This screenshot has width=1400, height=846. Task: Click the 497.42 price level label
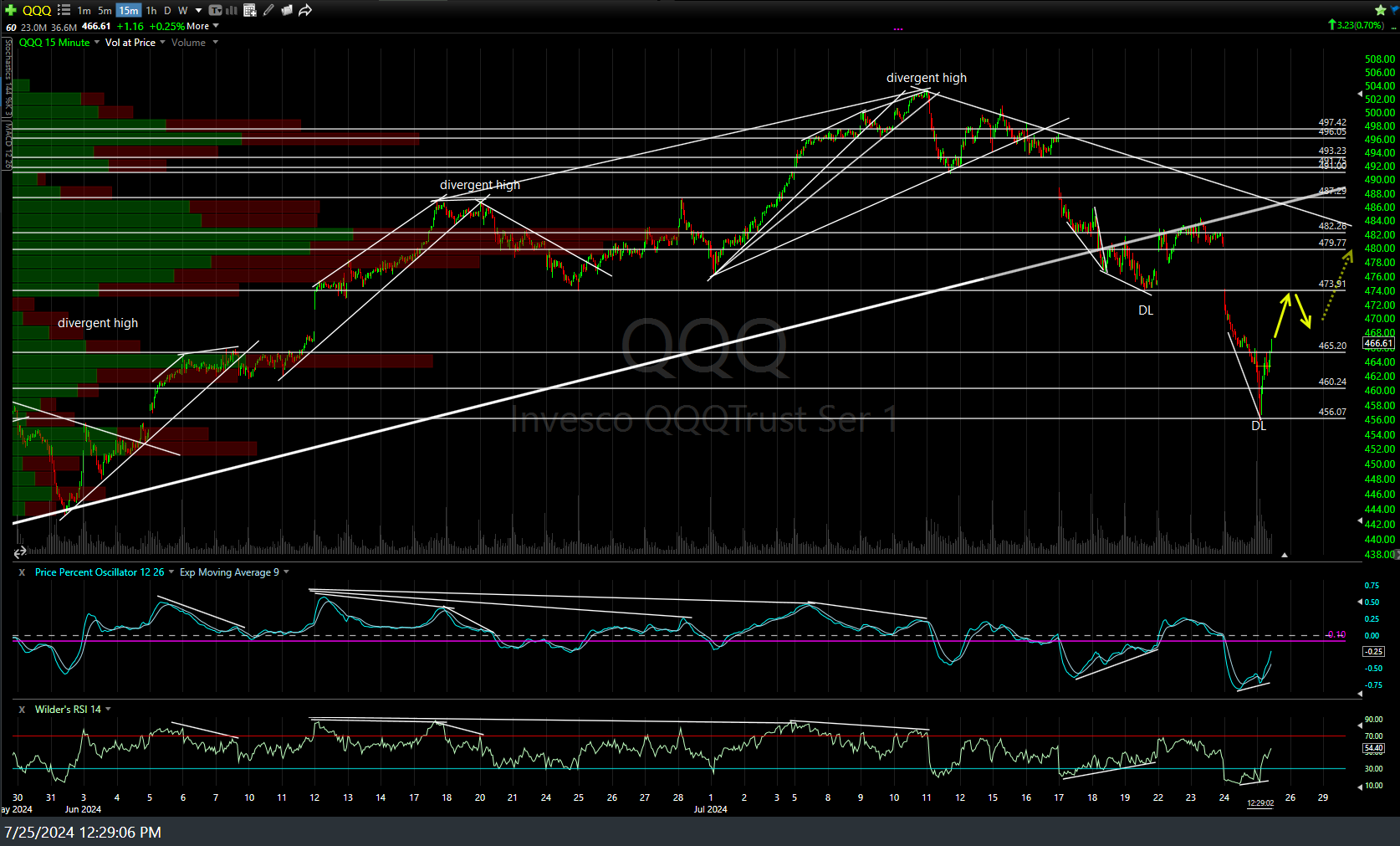coord(1332,122)
